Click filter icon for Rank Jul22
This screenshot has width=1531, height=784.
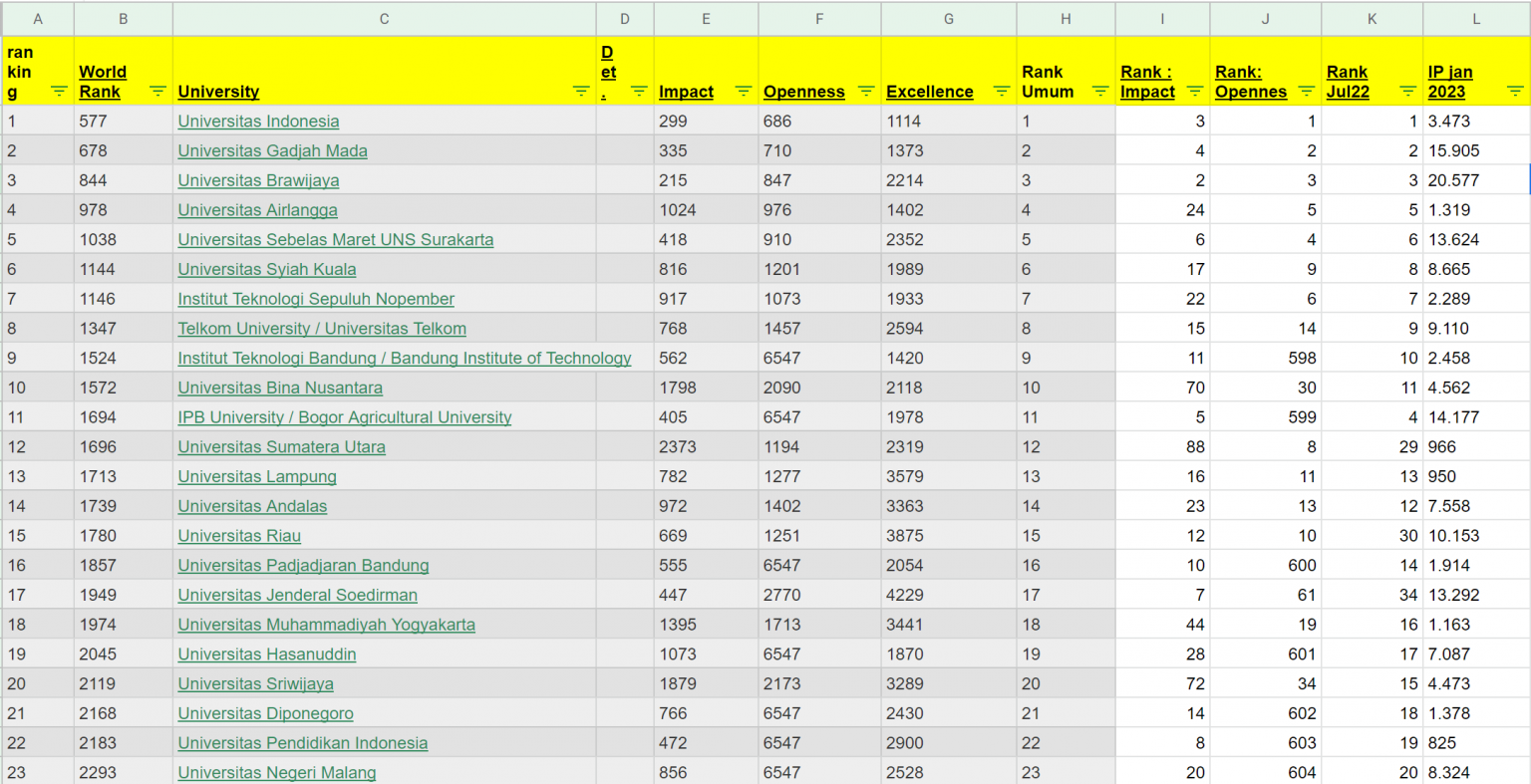click(1407, 92)
